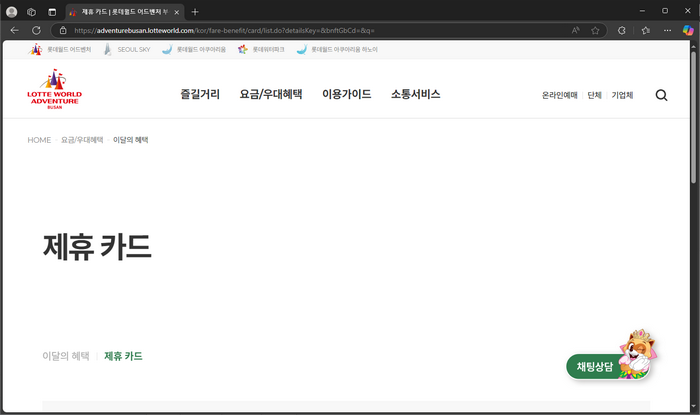Add page to favorites with star icon
The image size is (700, 415).
[595, 30]
